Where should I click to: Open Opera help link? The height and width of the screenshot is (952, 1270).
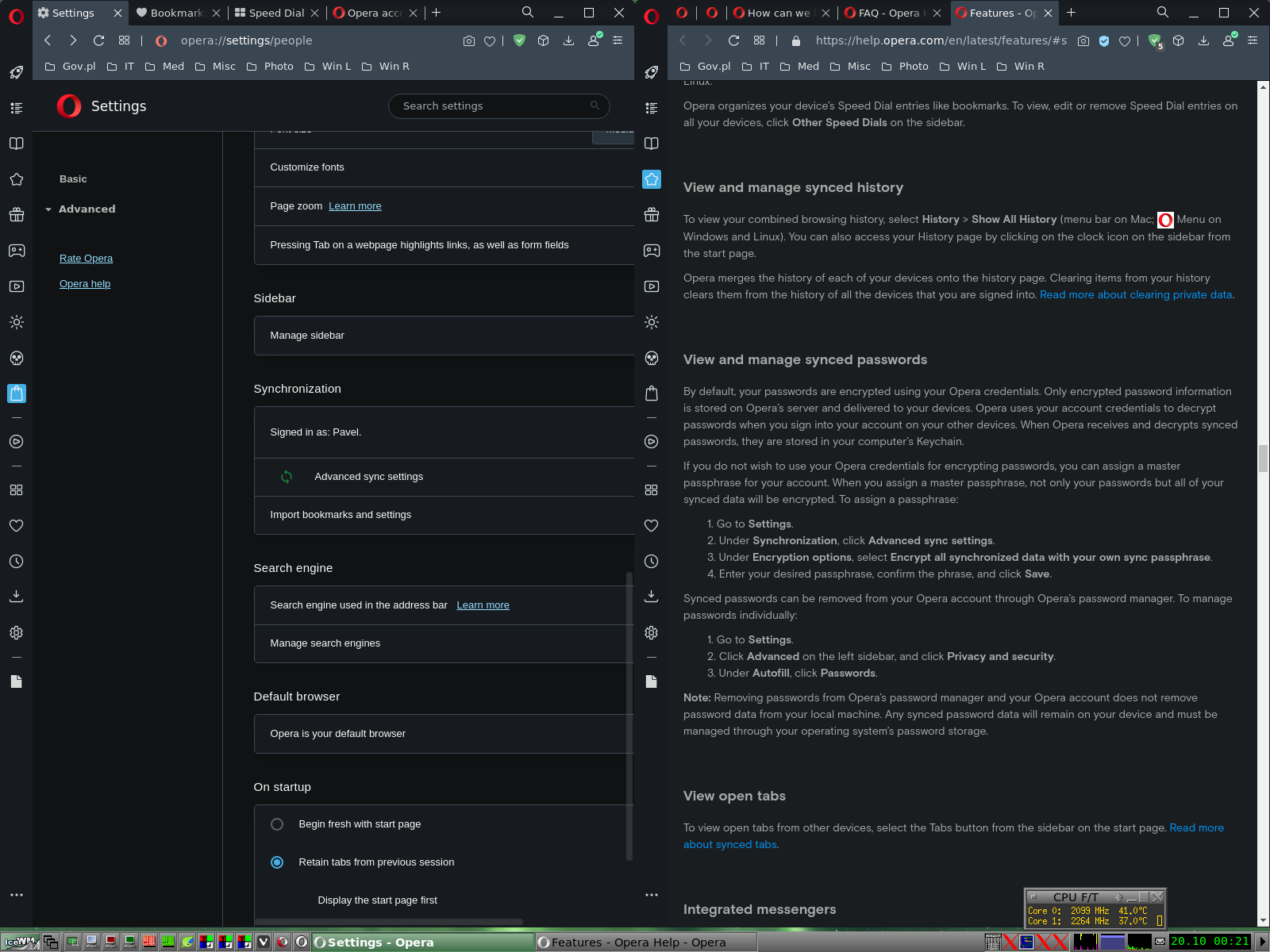pyautogui.click(x=85, y=284)
